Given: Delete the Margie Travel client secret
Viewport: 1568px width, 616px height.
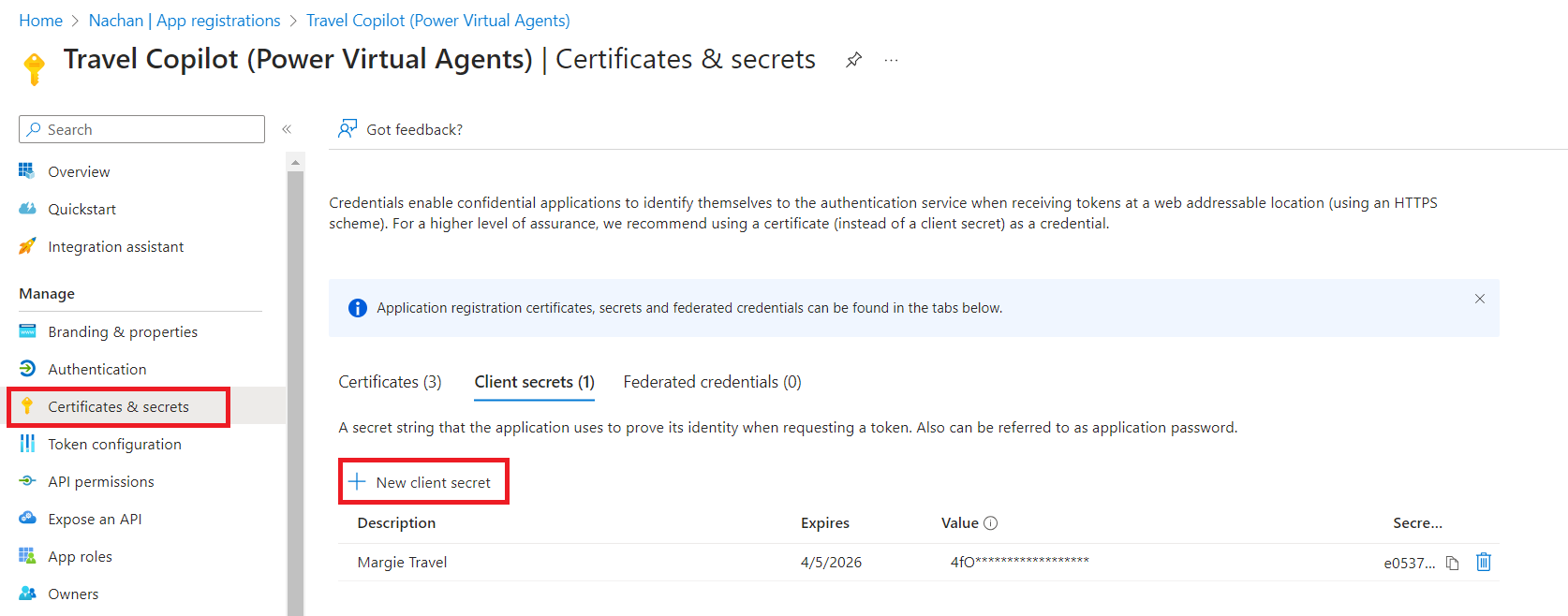Looking at the screenshot, I should (x=1484, y=562).
